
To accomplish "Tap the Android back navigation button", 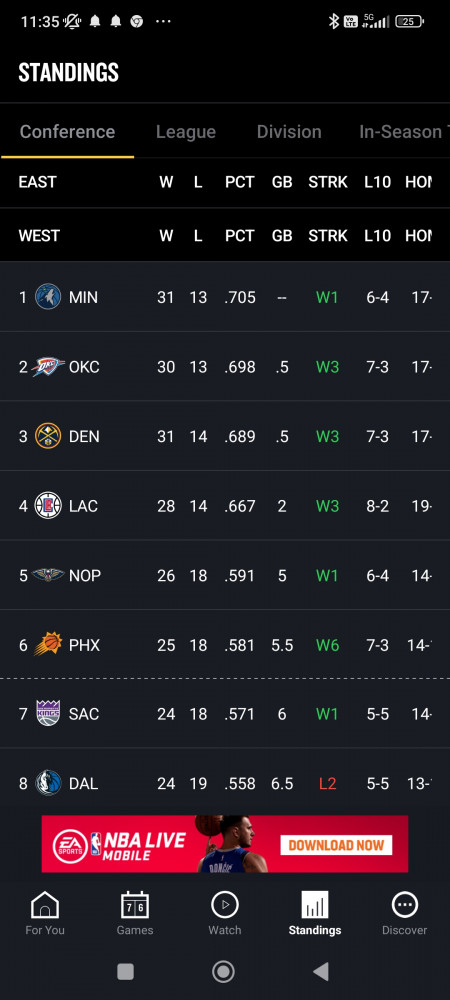I will pos(321,971).
